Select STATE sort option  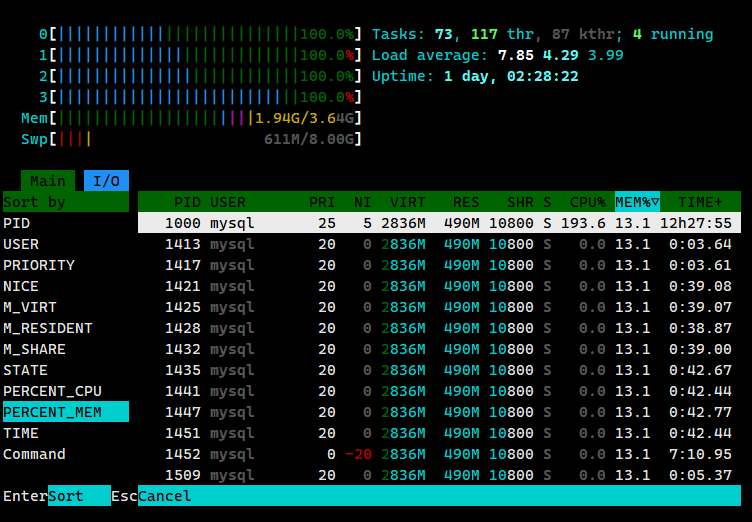point(26,370)
